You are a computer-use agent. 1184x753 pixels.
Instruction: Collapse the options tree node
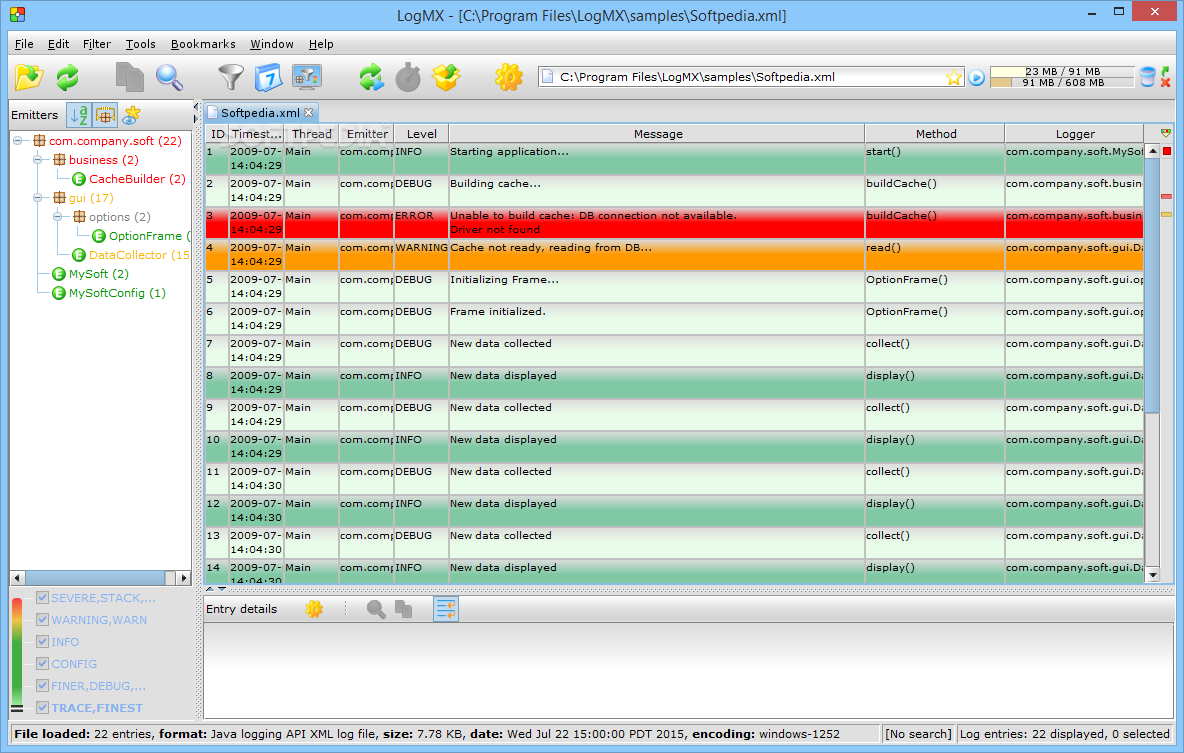point(58,217)
